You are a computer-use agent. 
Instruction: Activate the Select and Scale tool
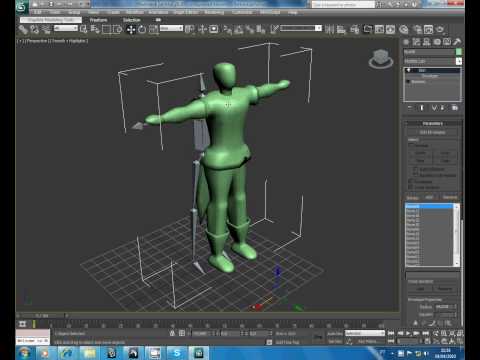153,30
